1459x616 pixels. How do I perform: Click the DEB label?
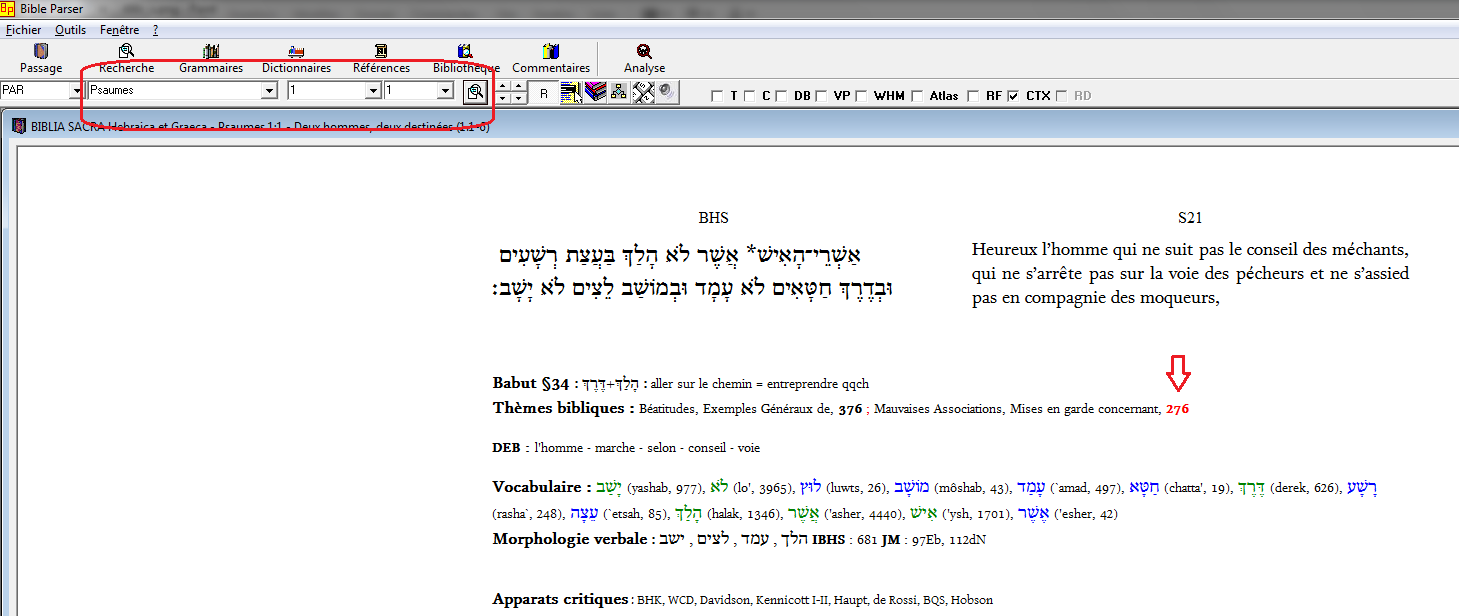coord(506,448)
